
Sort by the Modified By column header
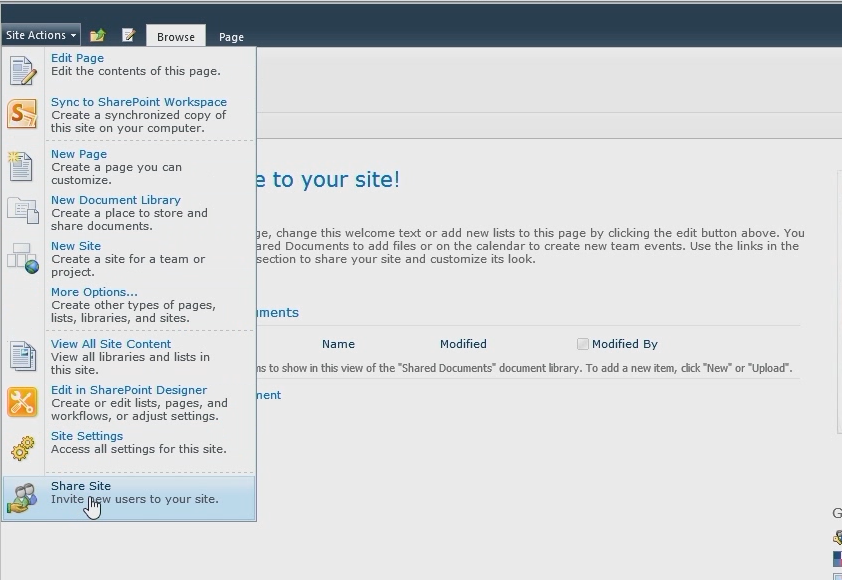pyautogui.click(x=625, y=344)
